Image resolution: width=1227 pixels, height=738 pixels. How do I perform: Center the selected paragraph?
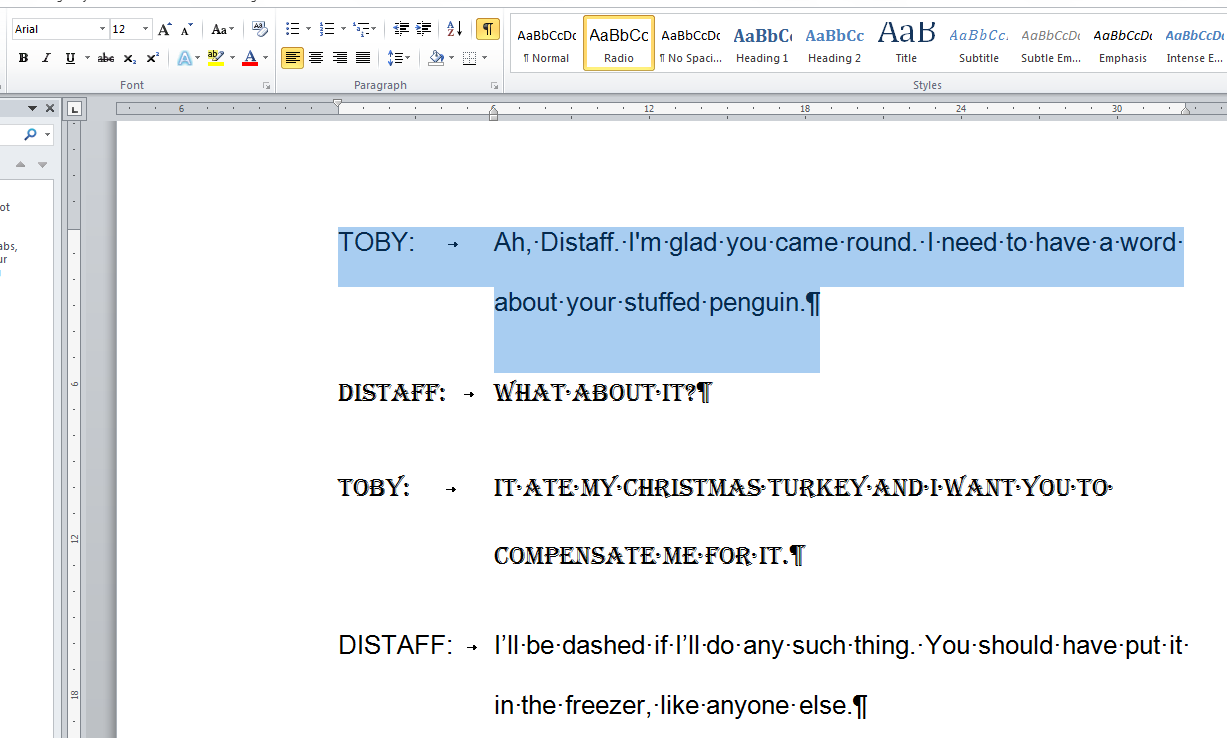315,57
